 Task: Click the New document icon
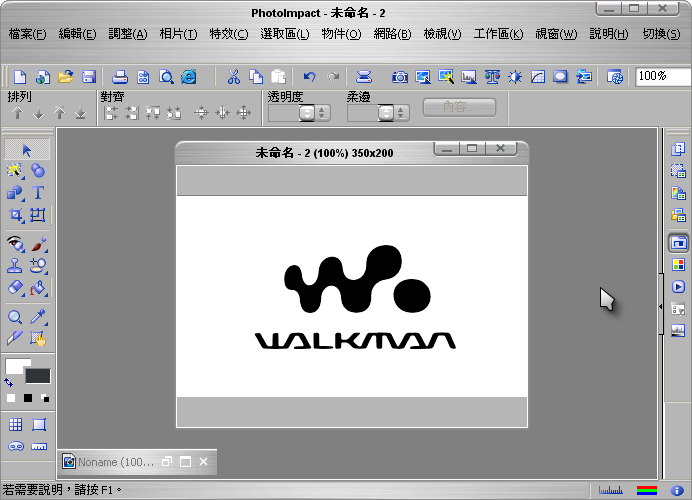[20, 77]
